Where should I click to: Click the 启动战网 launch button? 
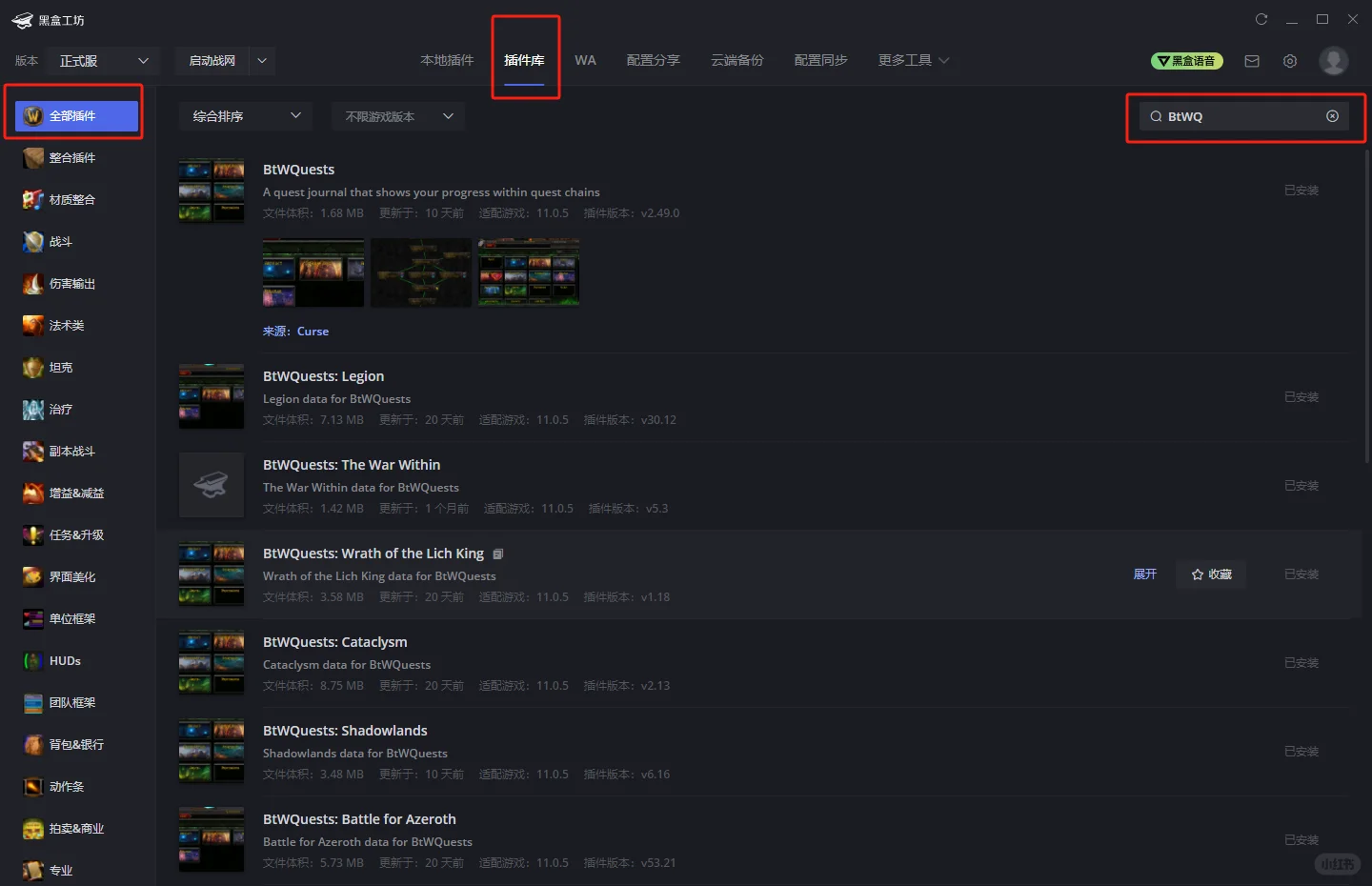click(212, 61)
